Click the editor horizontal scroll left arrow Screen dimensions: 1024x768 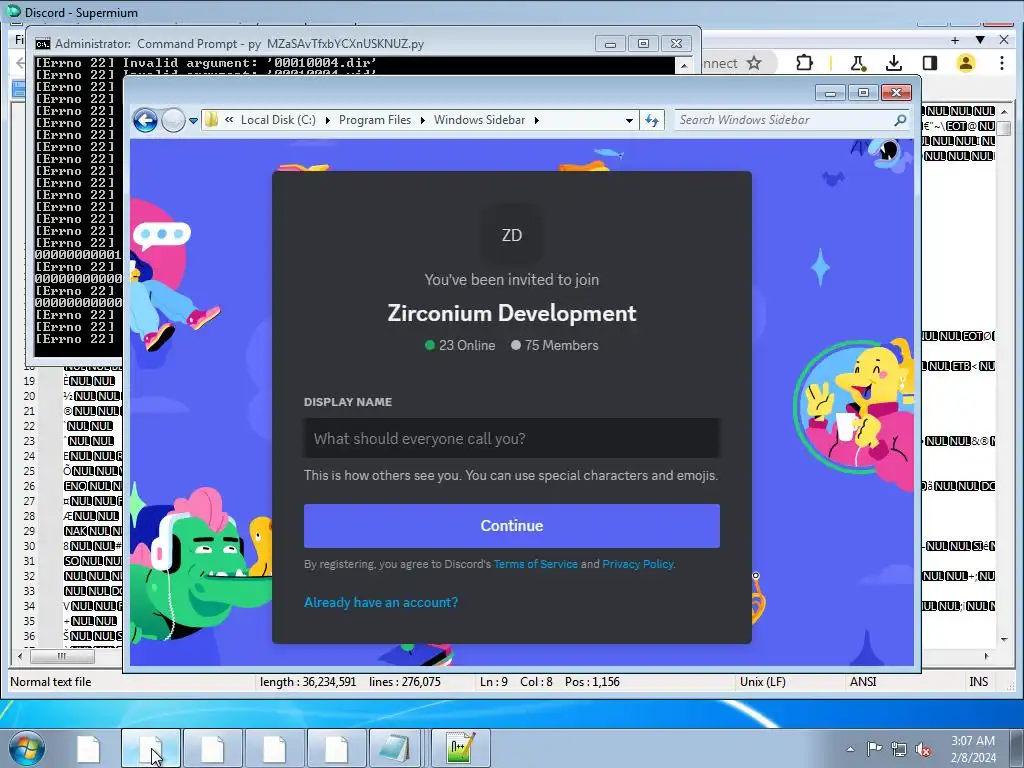coord(20,656)
